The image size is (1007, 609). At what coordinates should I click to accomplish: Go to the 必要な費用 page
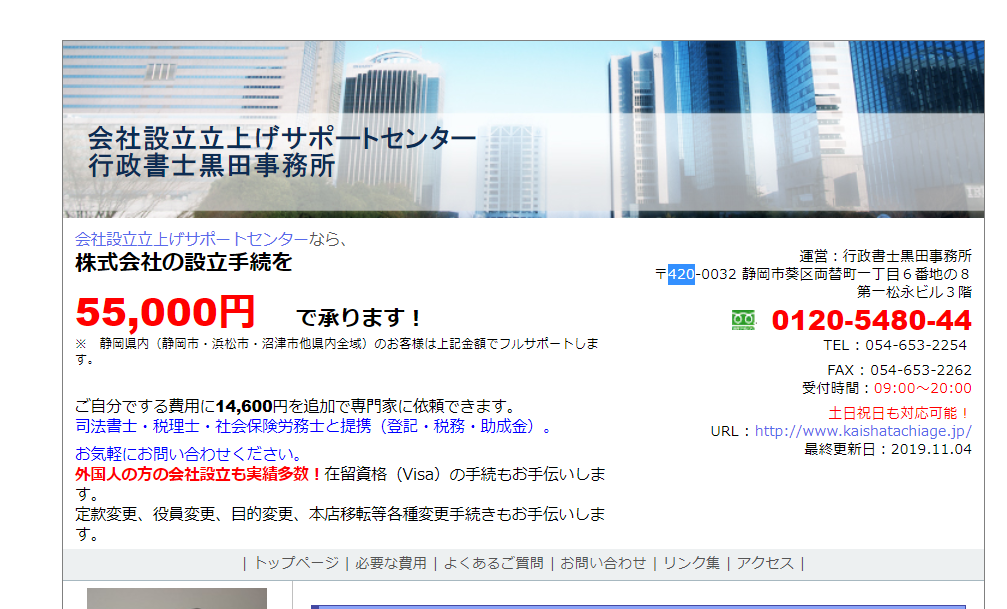coord(390,563)
